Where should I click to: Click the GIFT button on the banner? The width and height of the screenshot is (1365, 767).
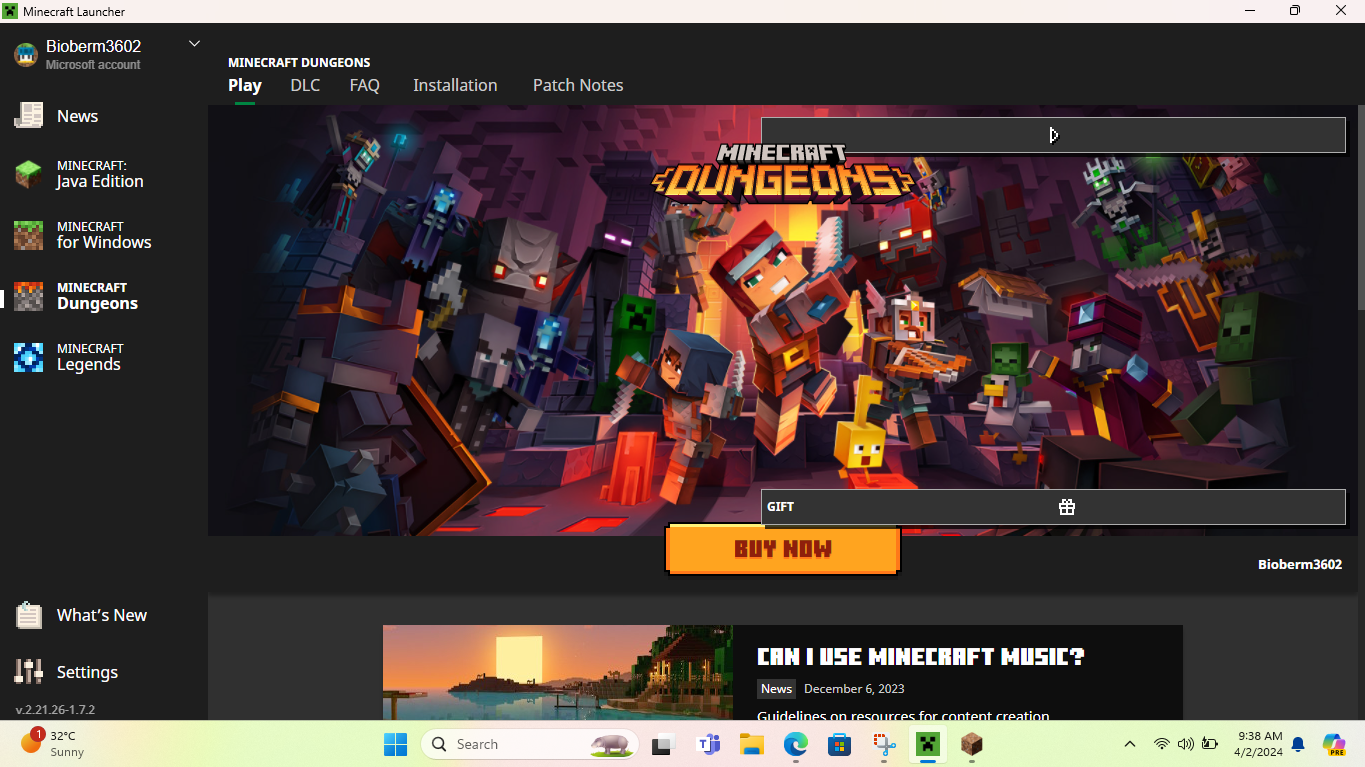pyautogui.click(x=1053, y=507)
